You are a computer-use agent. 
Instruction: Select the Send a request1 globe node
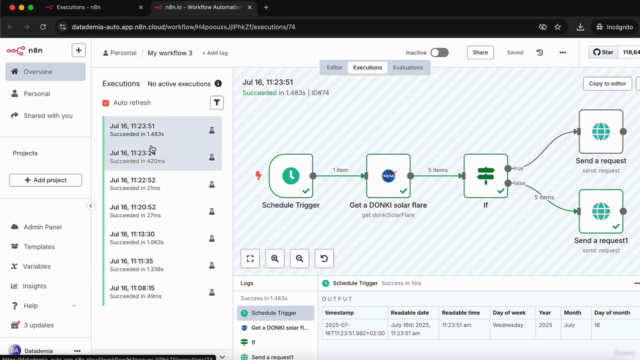[601, 211]
